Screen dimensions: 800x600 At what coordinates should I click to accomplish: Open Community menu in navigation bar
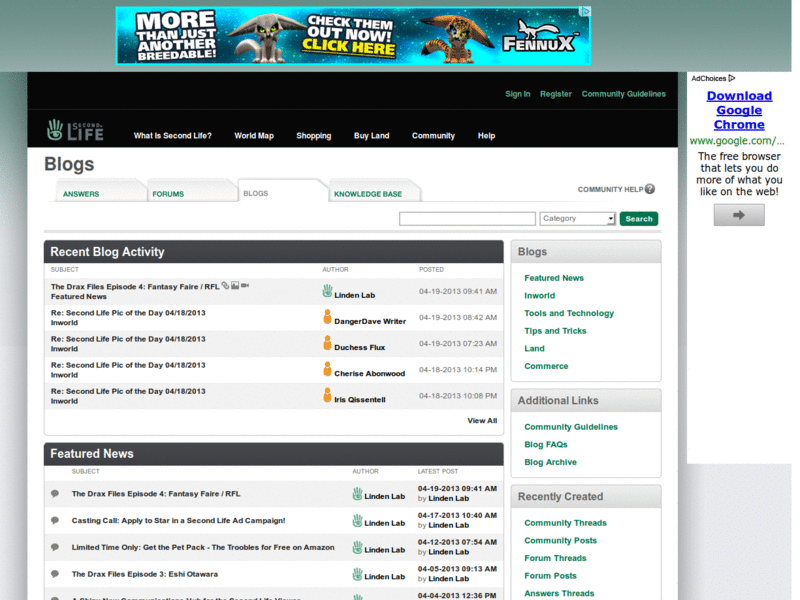(x=433, y=136)
